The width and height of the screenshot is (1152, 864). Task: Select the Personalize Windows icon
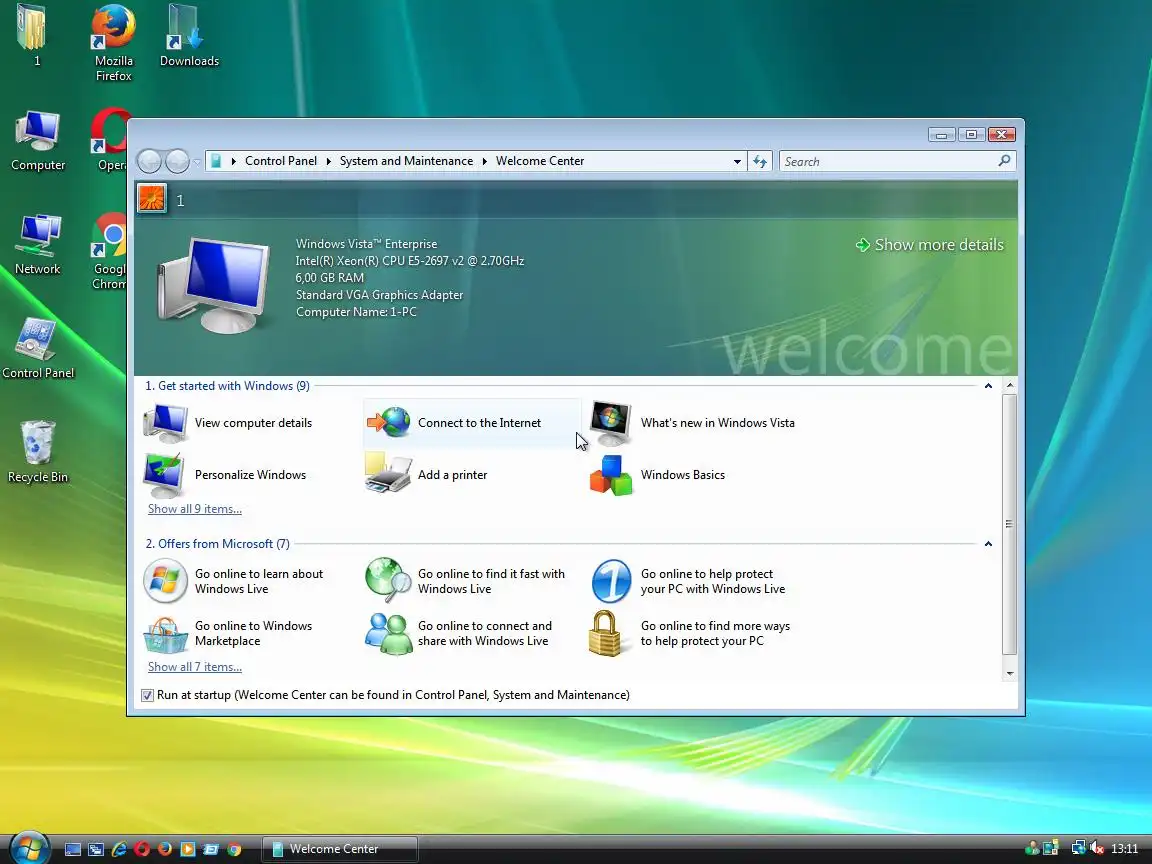pyautogui.click(x=165, y=475)
